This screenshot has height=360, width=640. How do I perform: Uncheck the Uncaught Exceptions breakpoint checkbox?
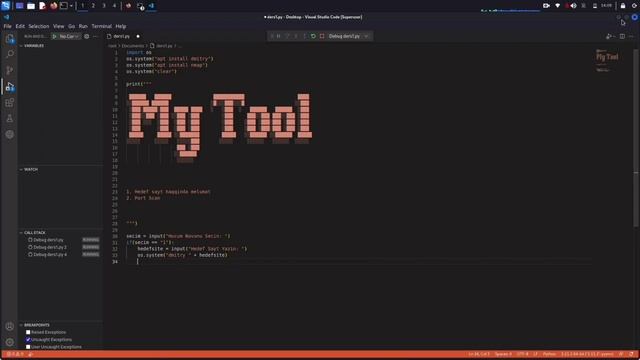pos(28,340)
